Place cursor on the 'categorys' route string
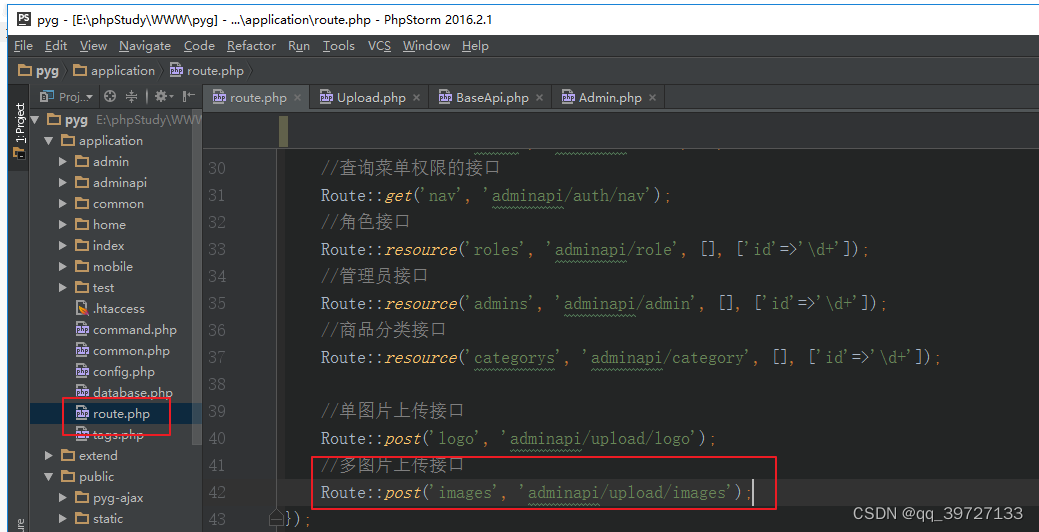This screenshot has width=1039, height=532. [x=514, y=358]
